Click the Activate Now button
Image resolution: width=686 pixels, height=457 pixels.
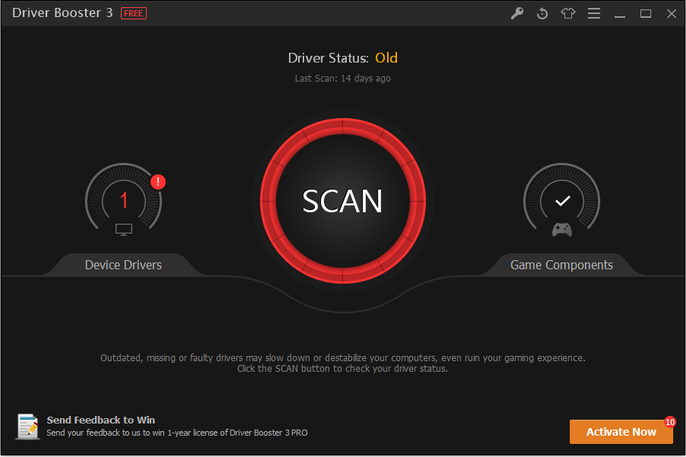621,432
